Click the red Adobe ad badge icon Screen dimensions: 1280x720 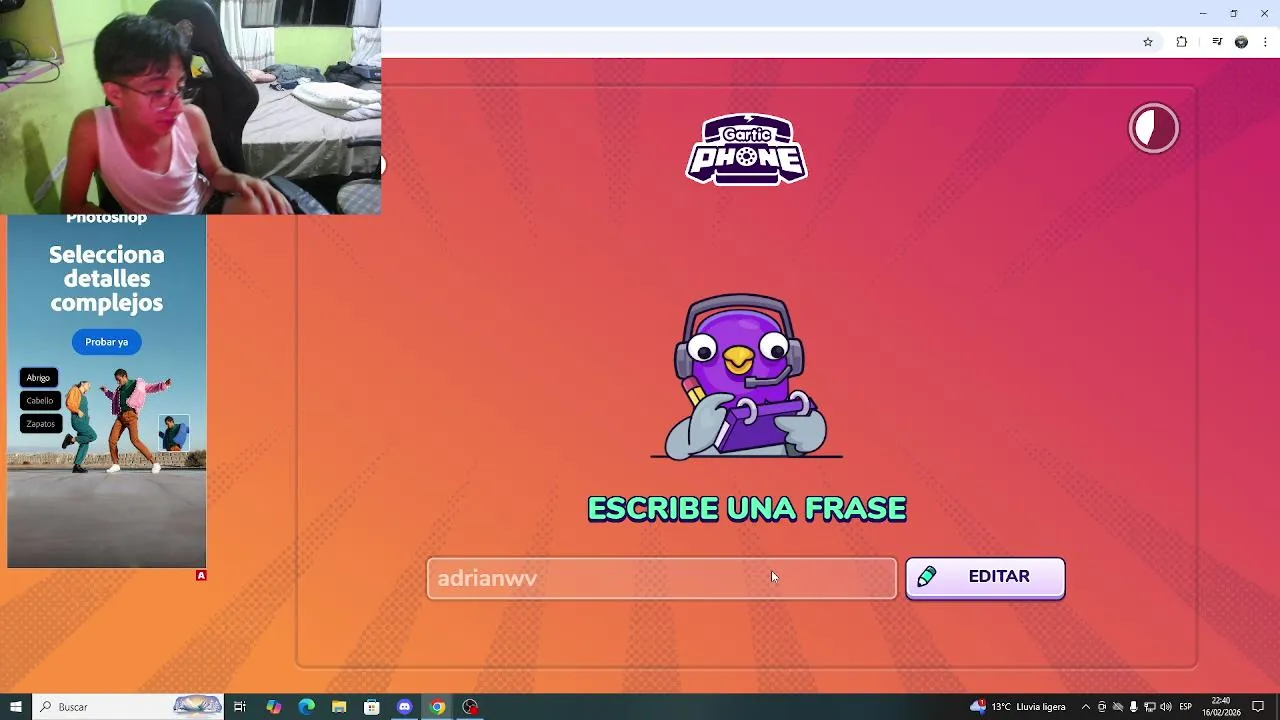coord(201,575)
